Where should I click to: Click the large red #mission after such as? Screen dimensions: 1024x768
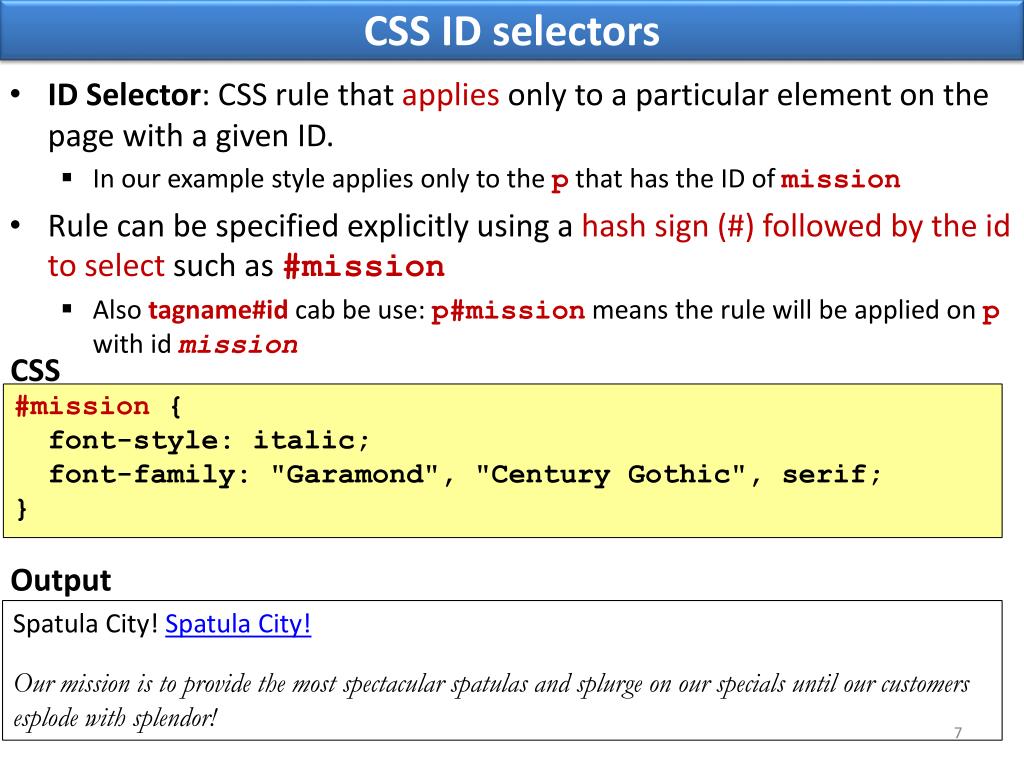tap(364, 267)
